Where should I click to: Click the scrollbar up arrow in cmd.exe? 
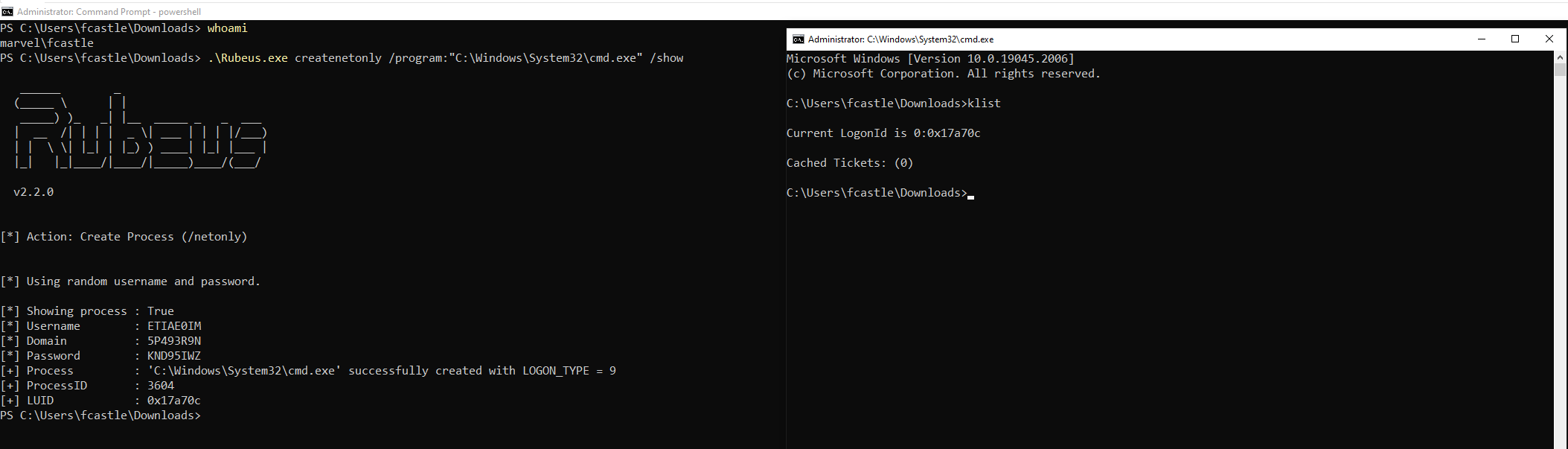click(1560, 57)
